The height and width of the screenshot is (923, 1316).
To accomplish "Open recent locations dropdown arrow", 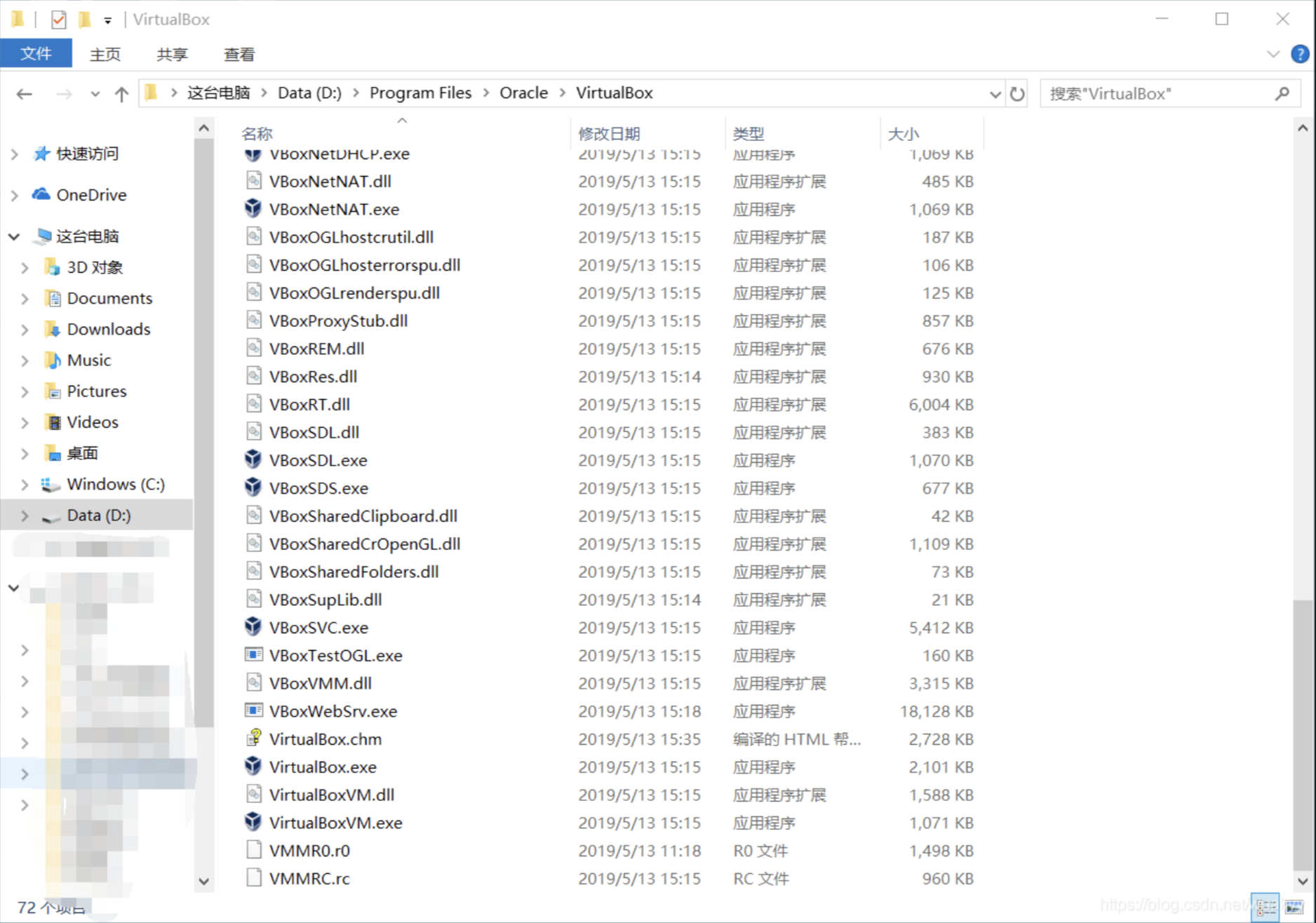I will (x=95, y=93).
